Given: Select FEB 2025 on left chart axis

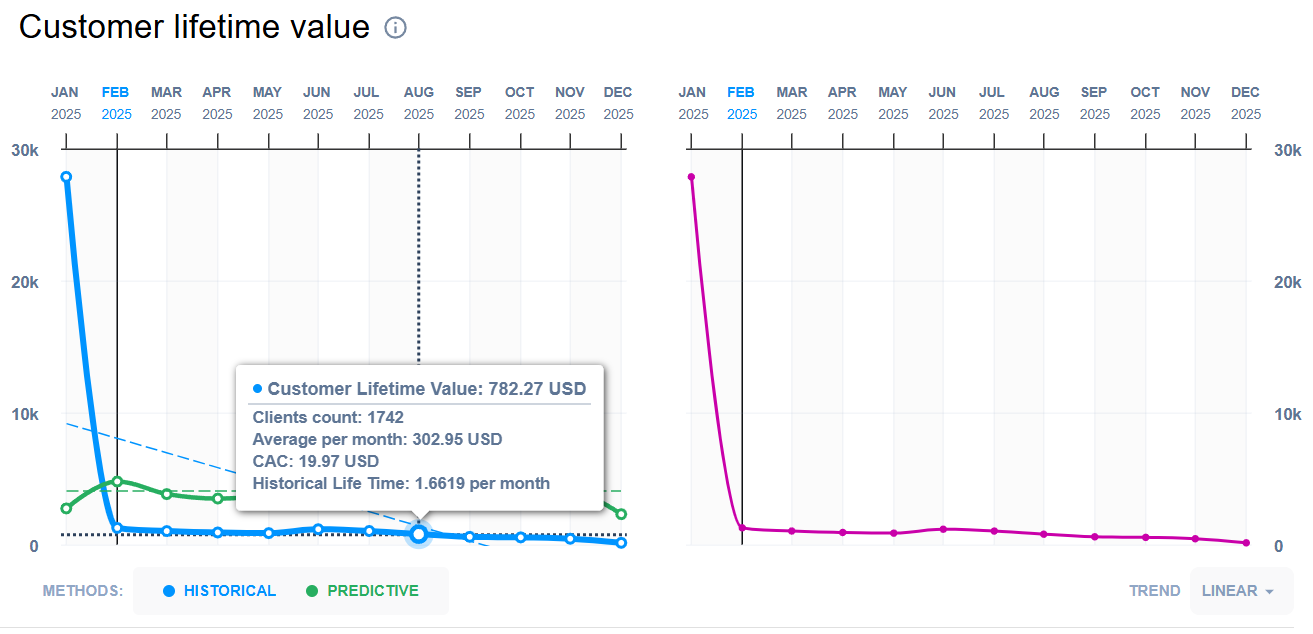Looking at the screenshot, I should tap(116, 102).
